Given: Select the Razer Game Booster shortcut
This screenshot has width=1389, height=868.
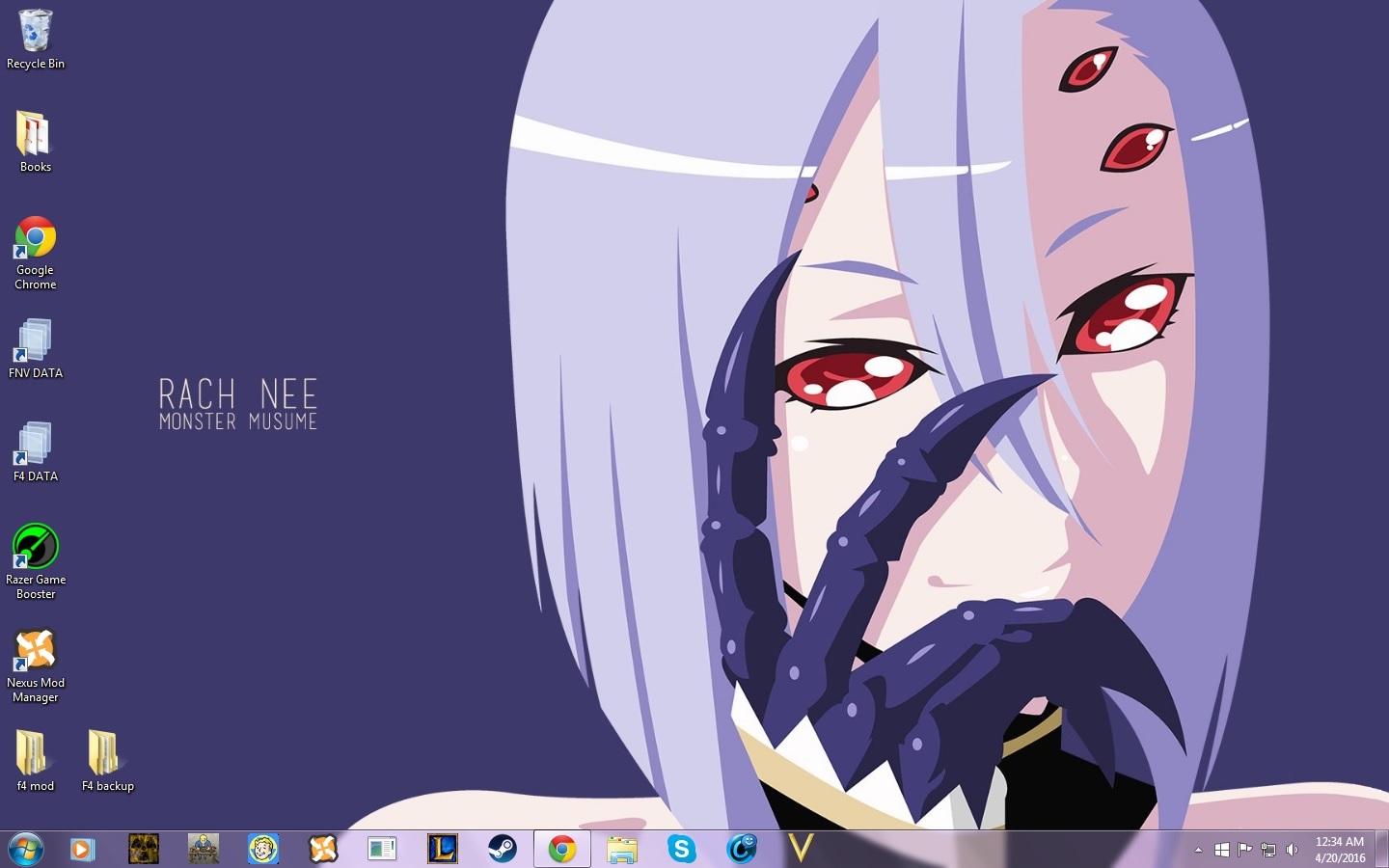Looking at the screenshot, I should point(36,561).
